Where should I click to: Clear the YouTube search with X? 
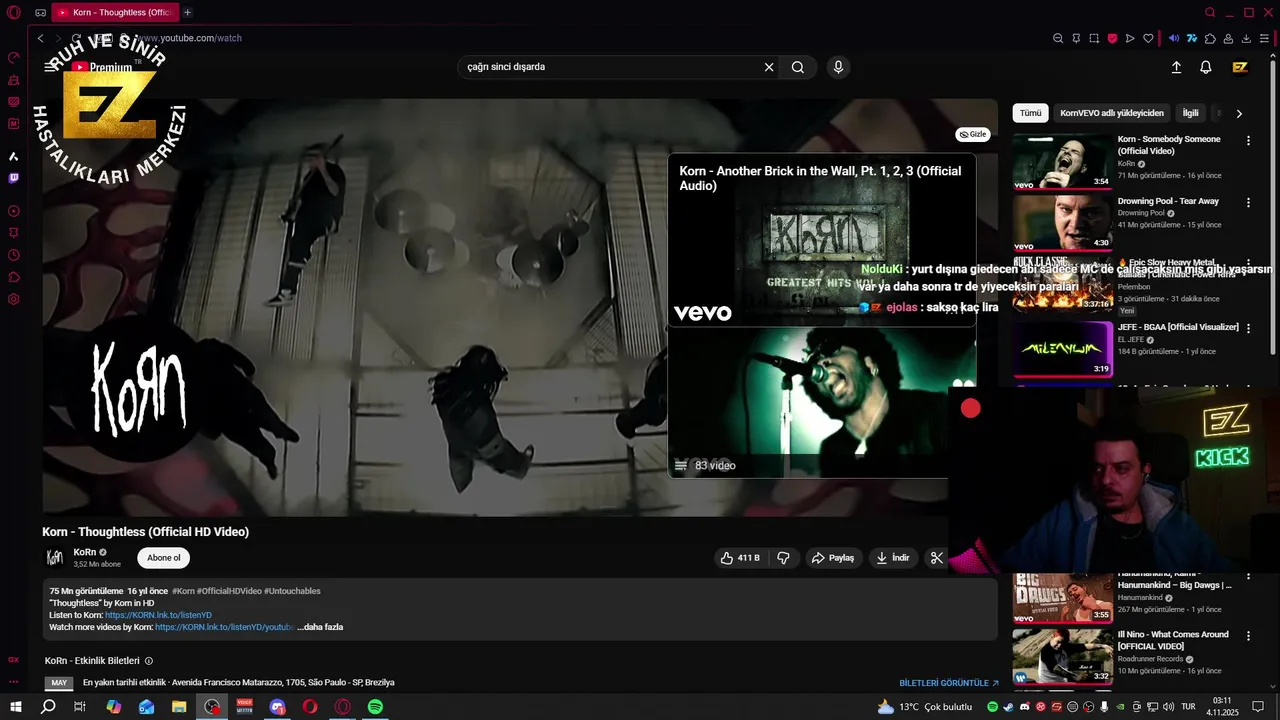(769, 67)
